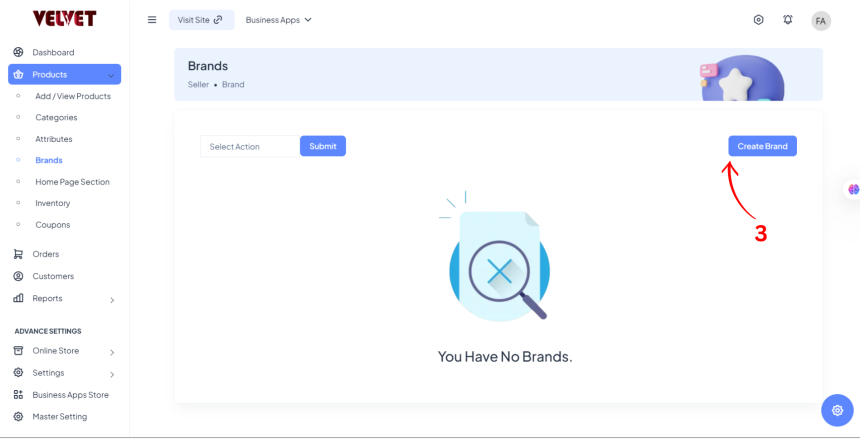Click the hamburger menu icon
This screenshot has height=439, width=860.
(x=152, y=20)
